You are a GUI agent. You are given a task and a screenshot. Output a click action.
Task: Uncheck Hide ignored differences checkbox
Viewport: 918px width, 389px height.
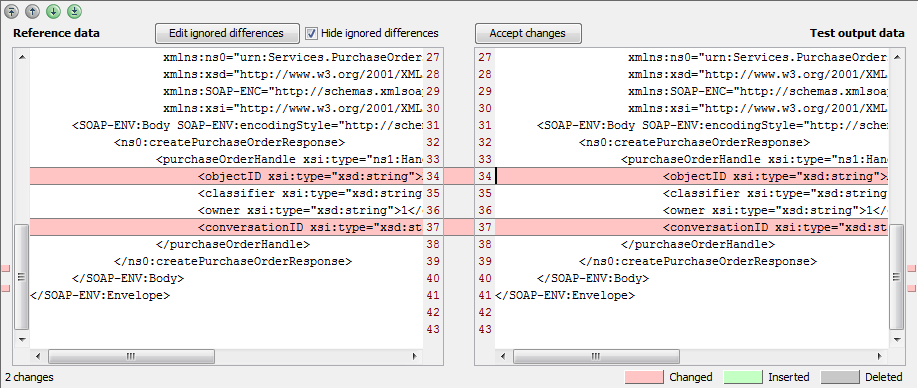311,33
